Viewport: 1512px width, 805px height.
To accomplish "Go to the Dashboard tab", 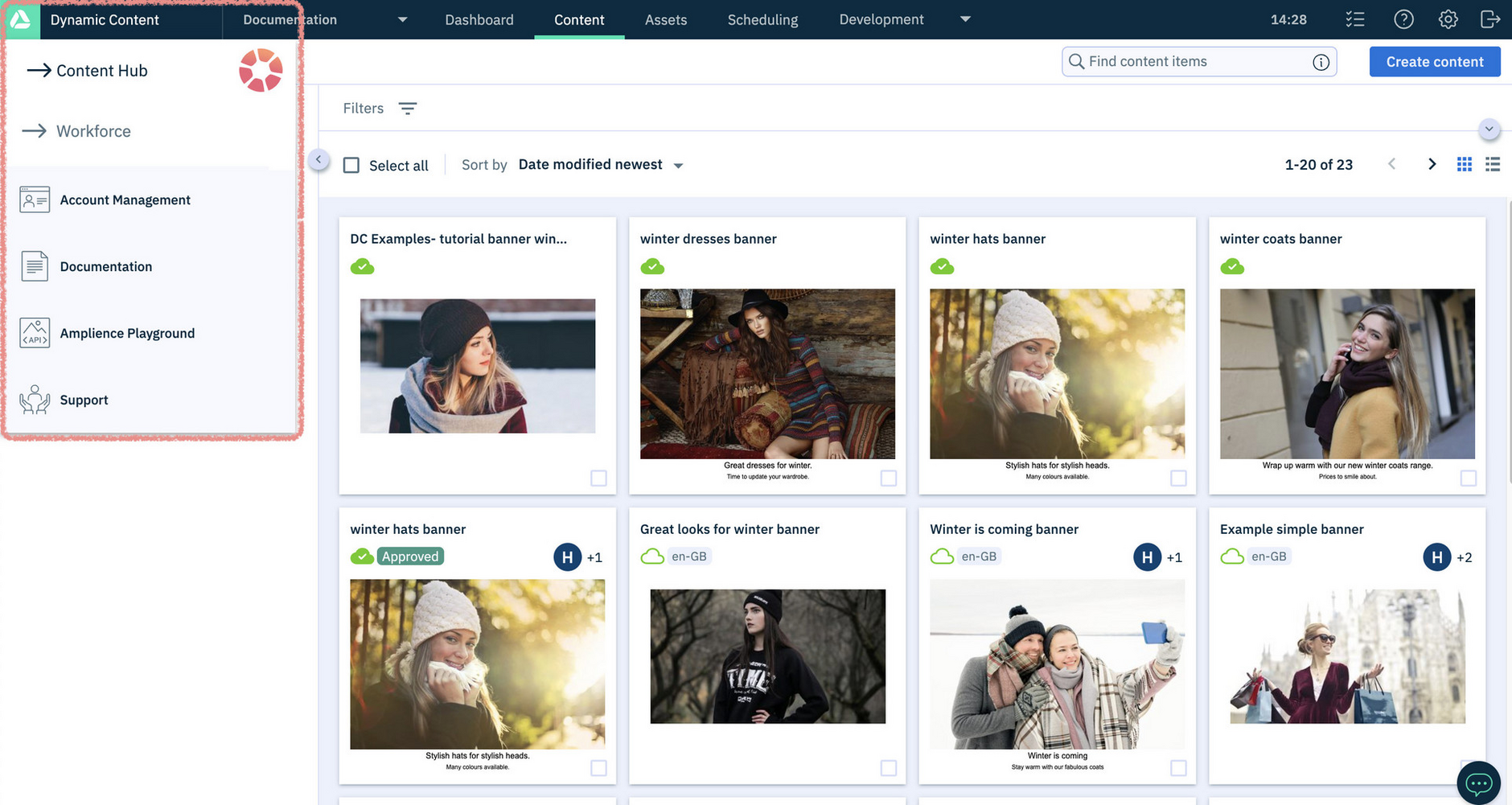I will coord(479,19).
